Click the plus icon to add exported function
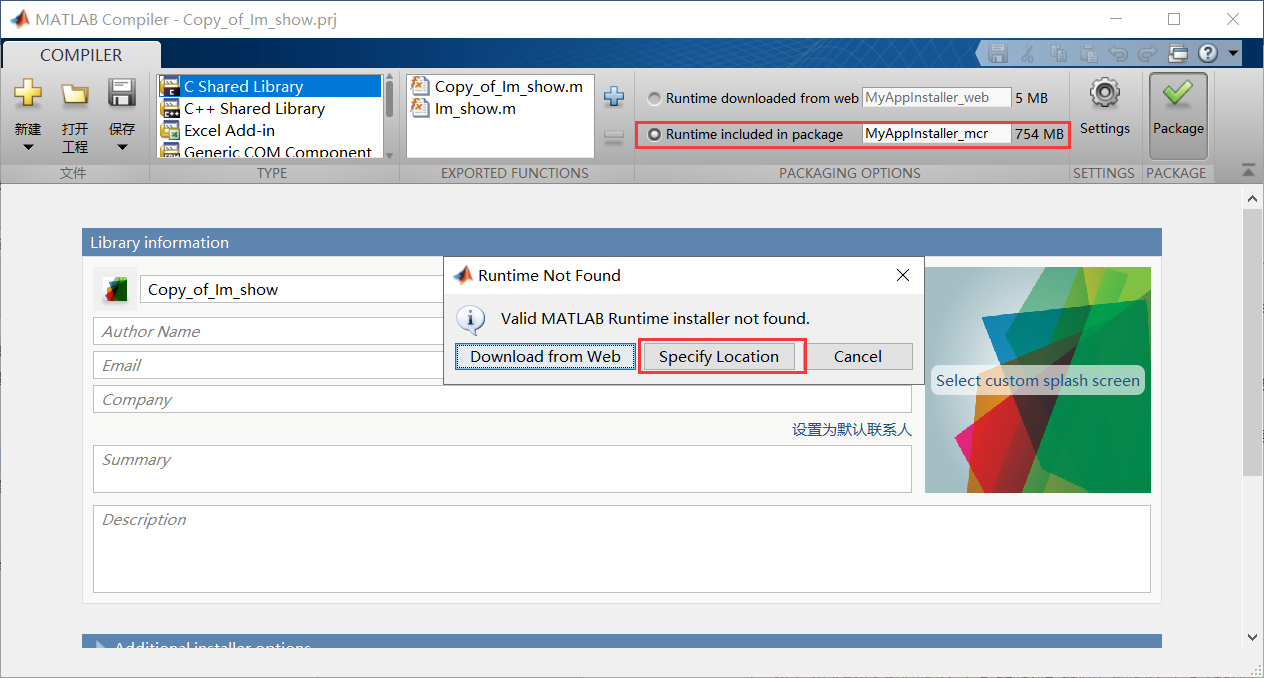This screenshot has width=1264, height=678. click(x=613, y=96)
